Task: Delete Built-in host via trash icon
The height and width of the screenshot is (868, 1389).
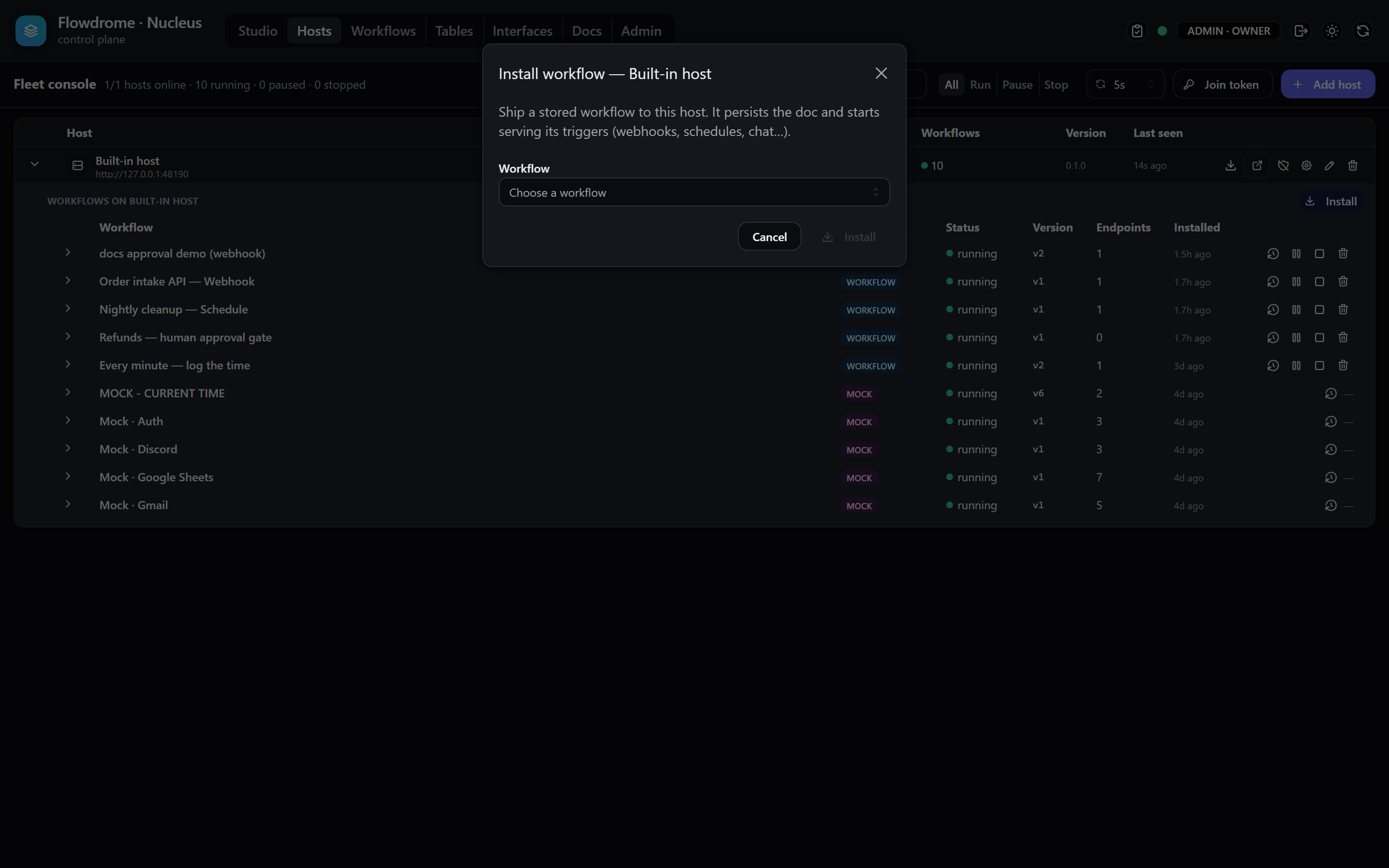Action: tap(1353, 165)
